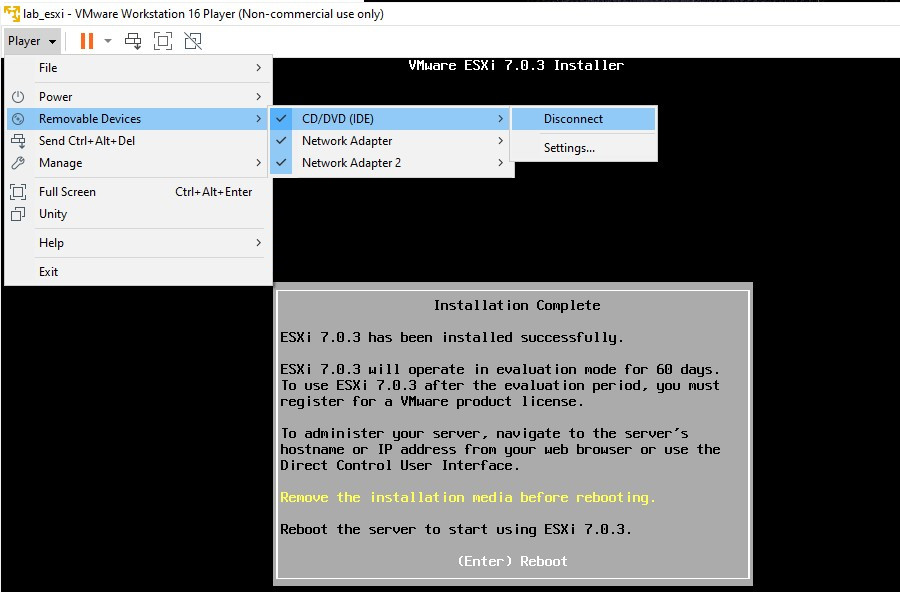Expand the Help submenu arrow
The height and width of the screenshot is (592, 900).
(x=258, y=243)
